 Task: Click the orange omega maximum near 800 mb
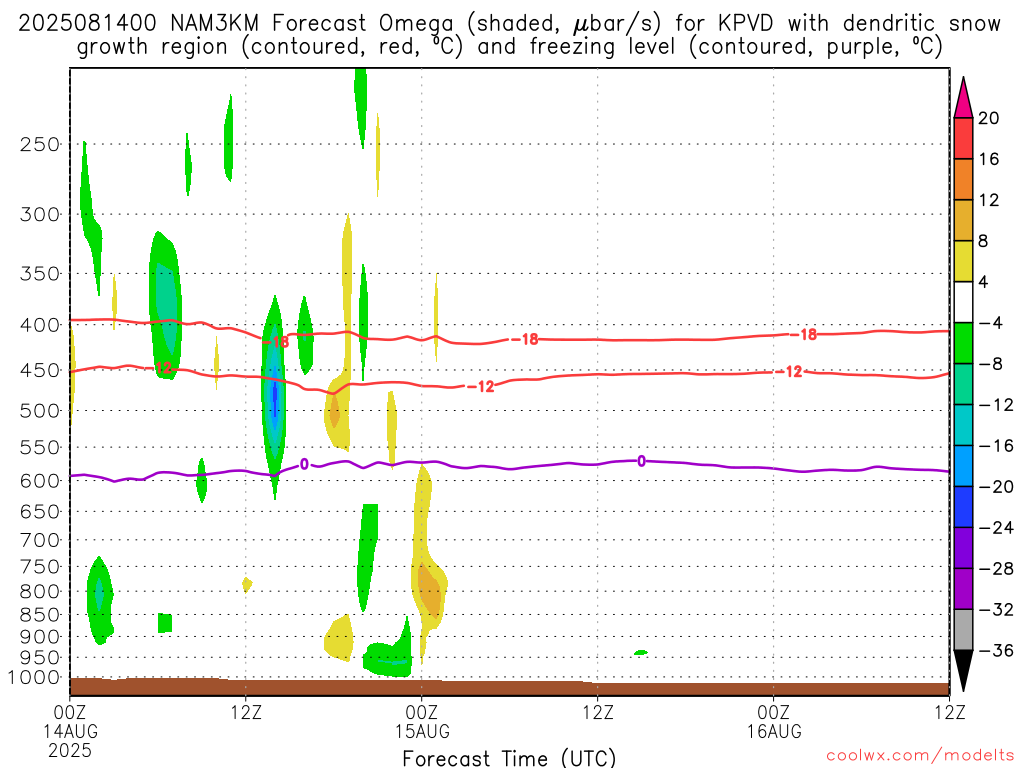(x=430, y=593)
